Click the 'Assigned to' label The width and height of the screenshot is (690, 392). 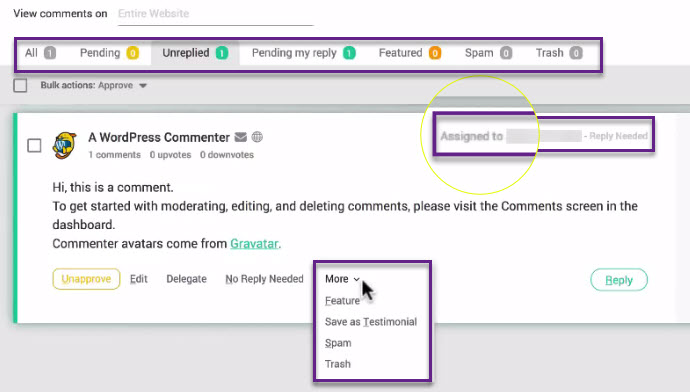coord(472,136)
